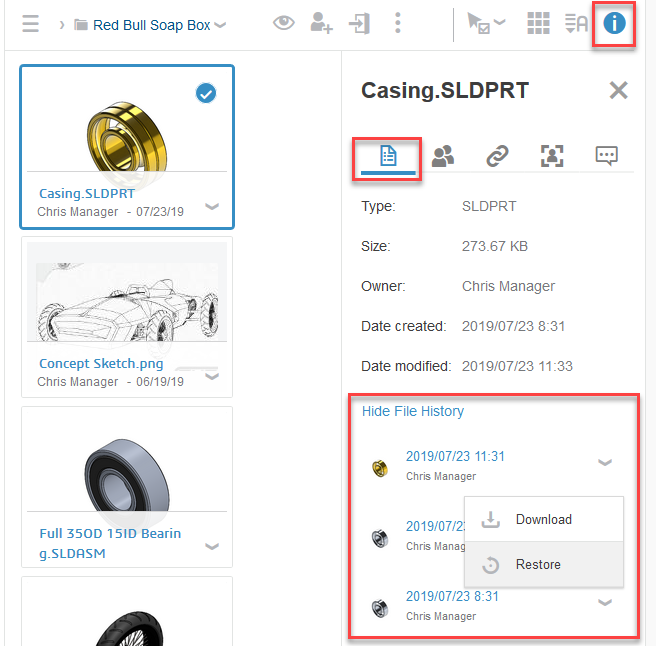Click the sort alphabetically icon
Screen dimensions: 656x646
(576, 24)
